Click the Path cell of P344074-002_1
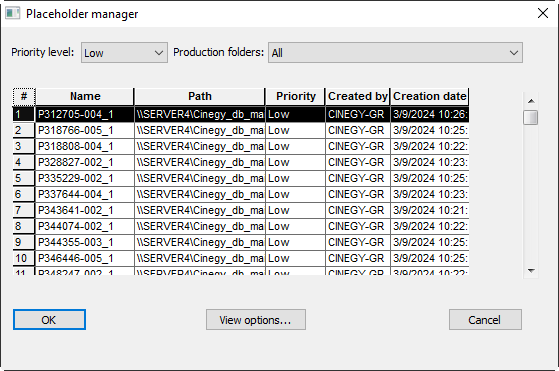This screenshot has height=371, width=559. point(200,226)
